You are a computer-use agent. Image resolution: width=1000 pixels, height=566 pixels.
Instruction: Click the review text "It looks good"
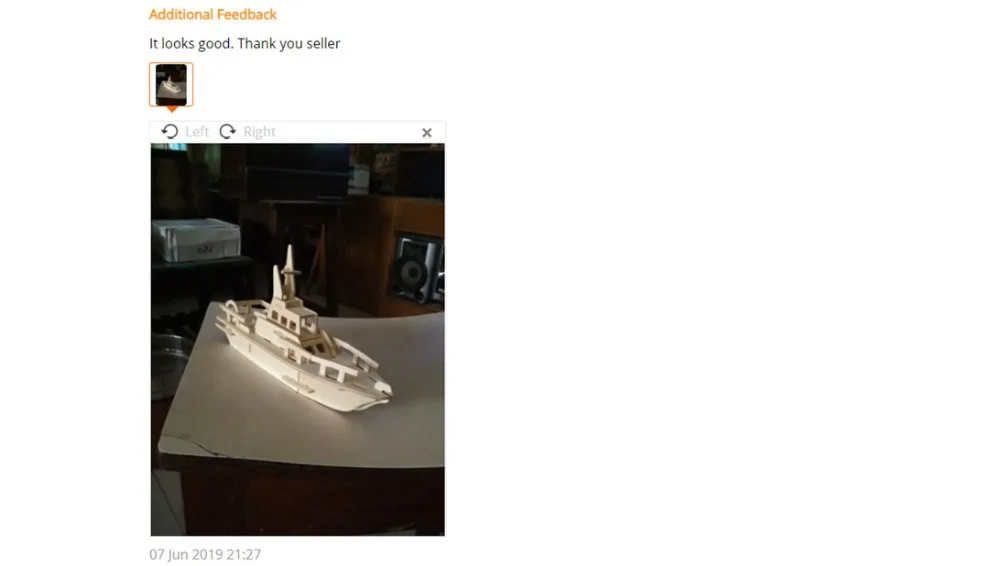click(x=191, y=43)
